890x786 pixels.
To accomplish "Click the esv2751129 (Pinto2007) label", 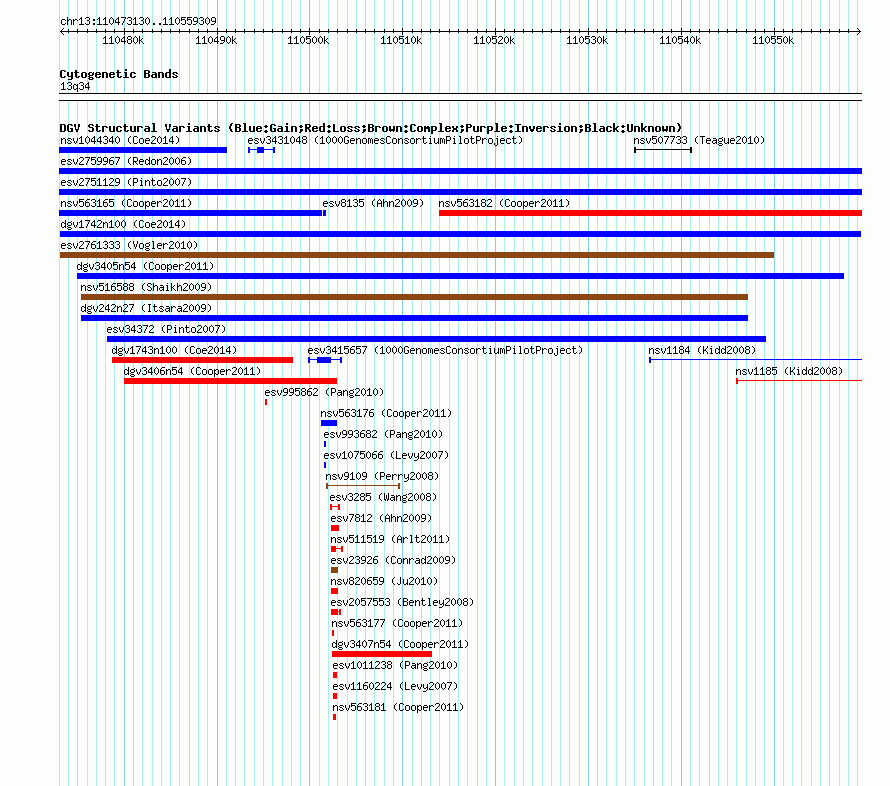I will point(126,182).
